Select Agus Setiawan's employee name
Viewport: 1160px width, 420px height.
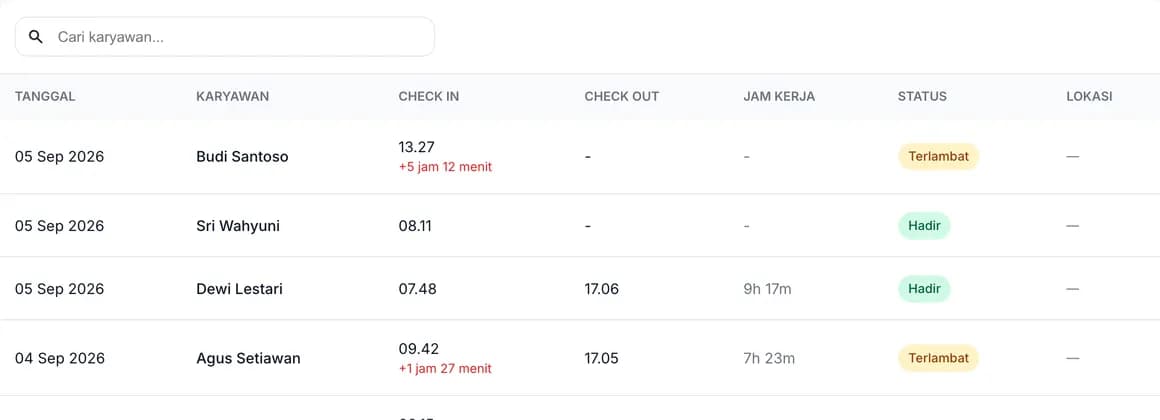[x=248, y=359]
